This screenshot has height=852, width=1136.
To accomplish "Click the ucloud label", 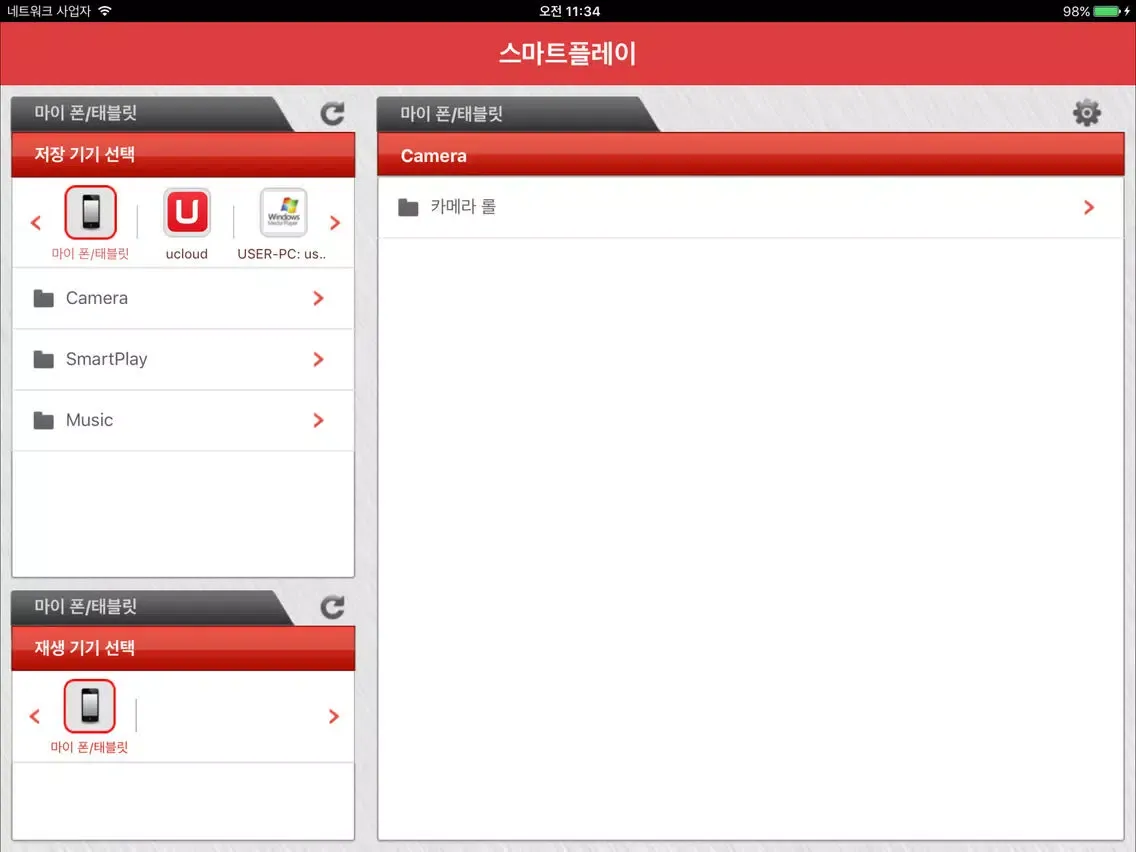I will click(x=187, y=254).
